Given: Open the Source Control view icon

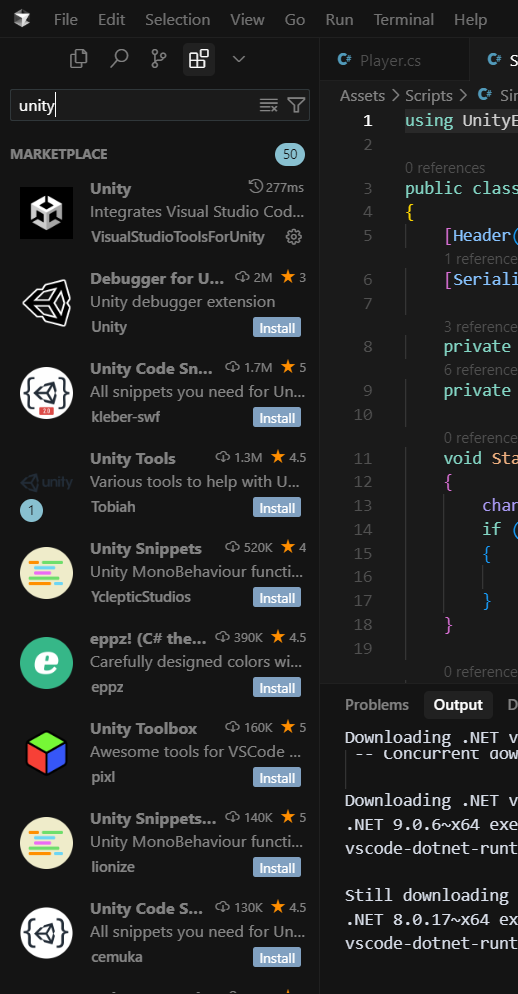Looking at the screenshot, I should click(159, 59).
